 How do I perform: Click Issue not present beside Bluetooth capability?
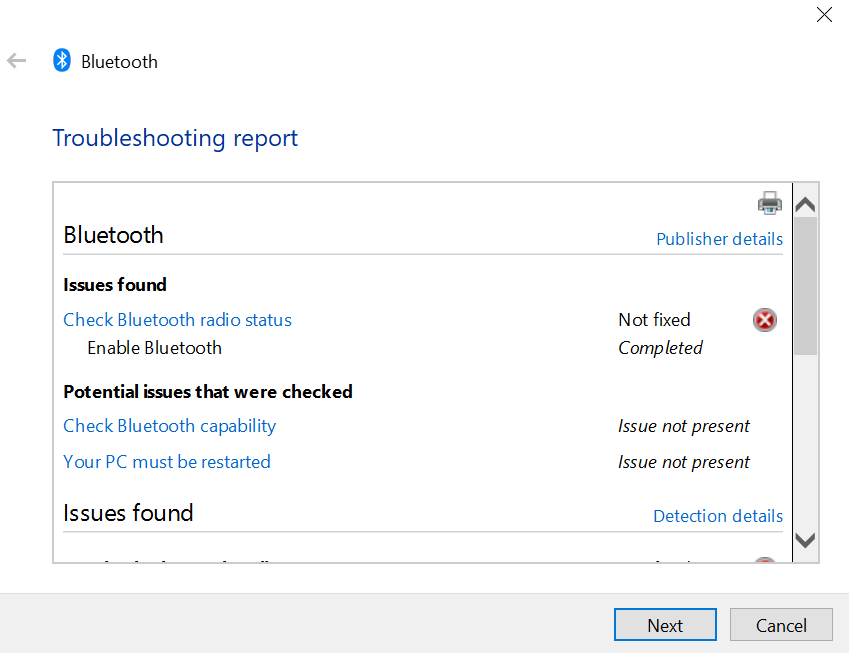tap(684, 426)
